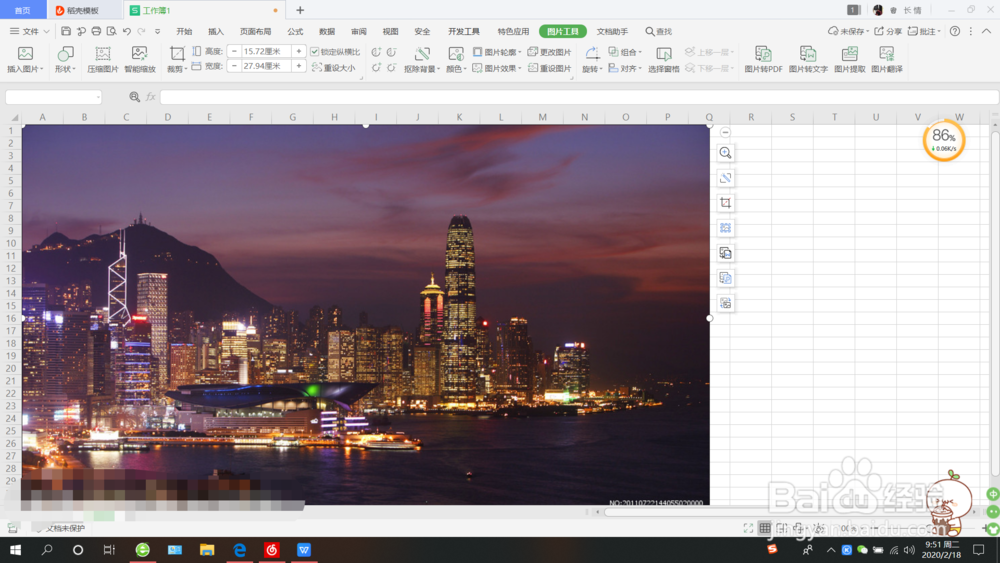Open the magnifier icon in the picture side toolbar

pos(725,153)
